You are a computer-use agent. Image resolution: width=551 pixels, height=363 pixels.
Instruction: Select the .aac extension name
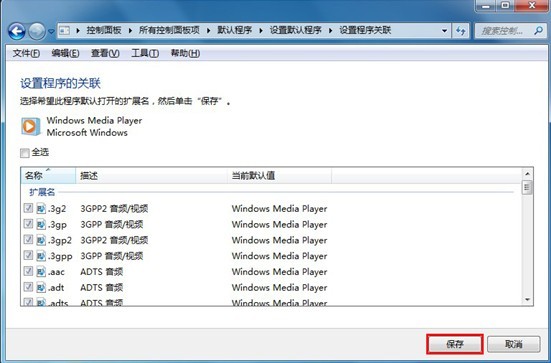[x=56, y=272]
